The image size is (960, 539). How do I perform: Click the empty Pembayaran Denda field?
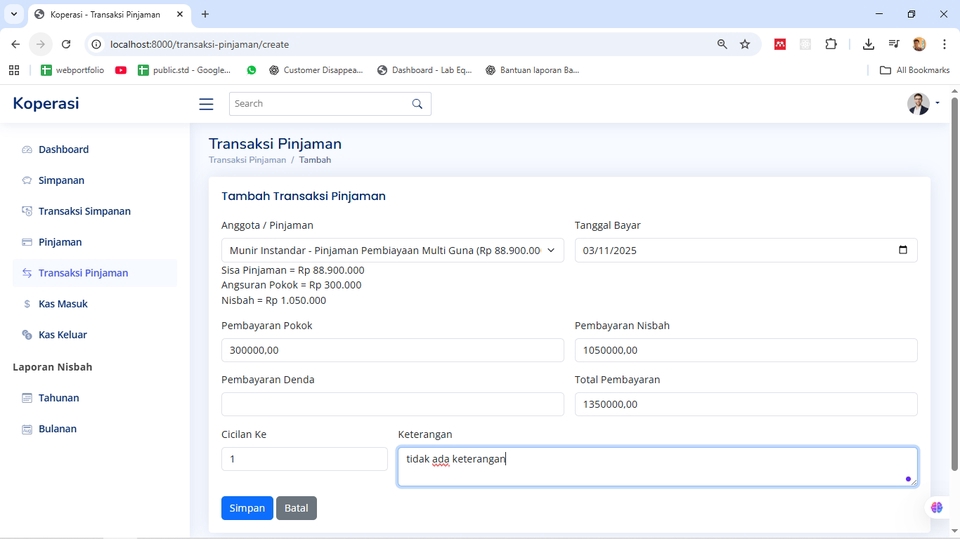pyautogui.click(x=392, y=404)
